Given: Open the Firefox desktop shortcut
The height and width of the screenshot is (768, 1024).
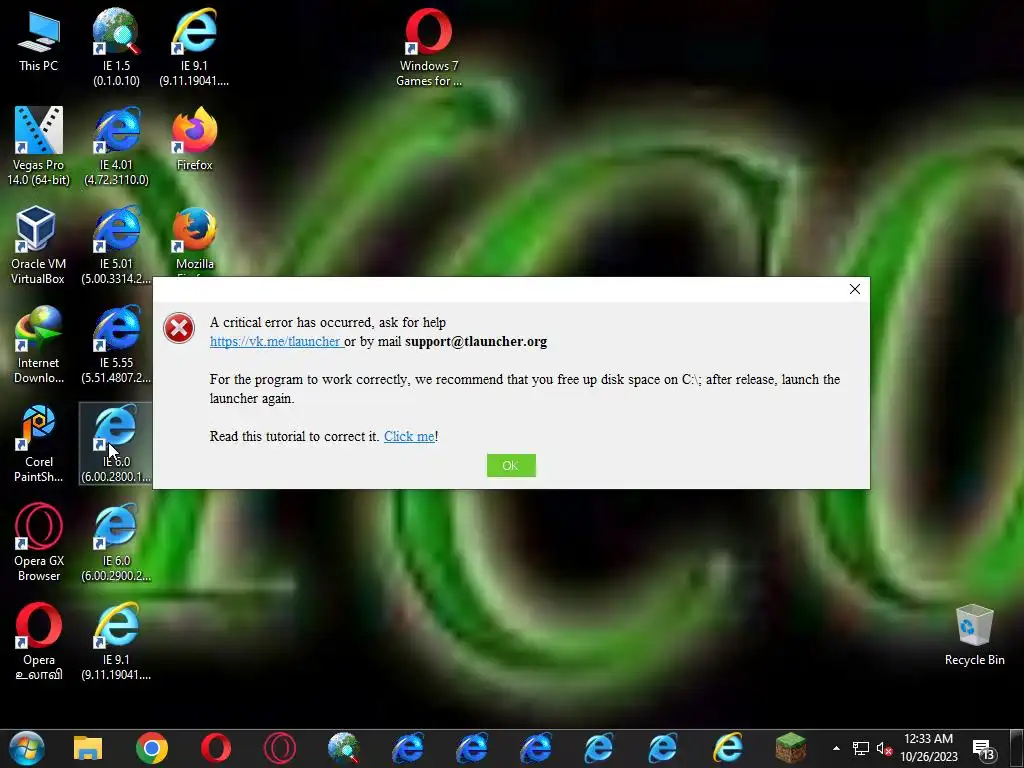Looking at the screenshot, I should pos(195,139).
